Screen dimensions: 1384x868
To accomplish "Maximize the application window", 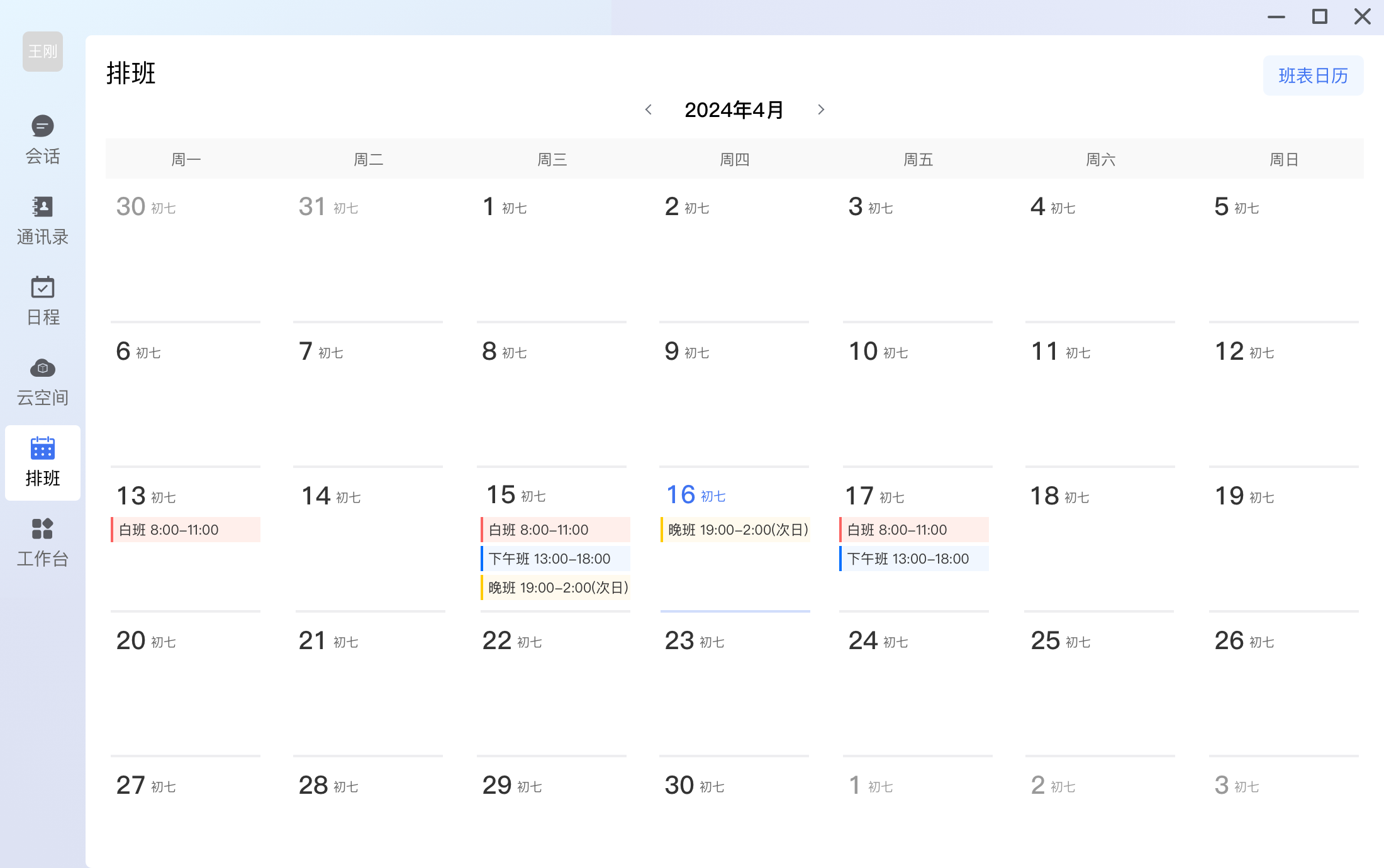I will coord(1319,17).
